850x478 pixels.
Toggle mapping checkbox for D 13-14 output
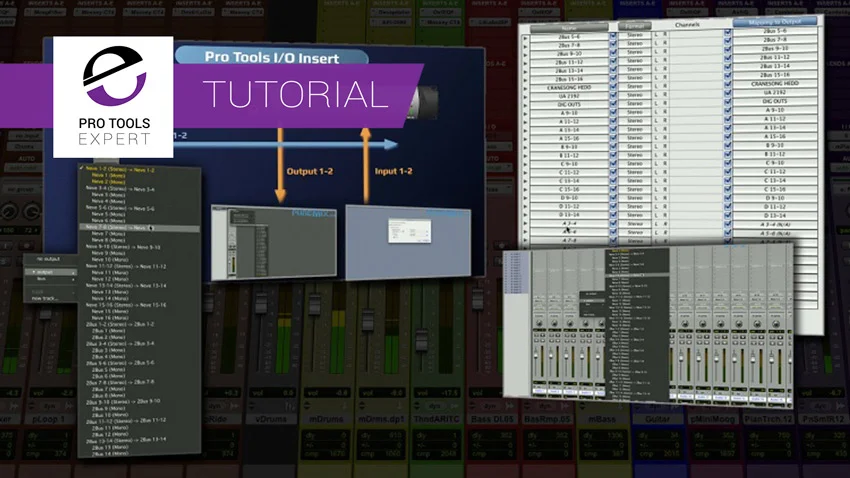coord(727,215)
